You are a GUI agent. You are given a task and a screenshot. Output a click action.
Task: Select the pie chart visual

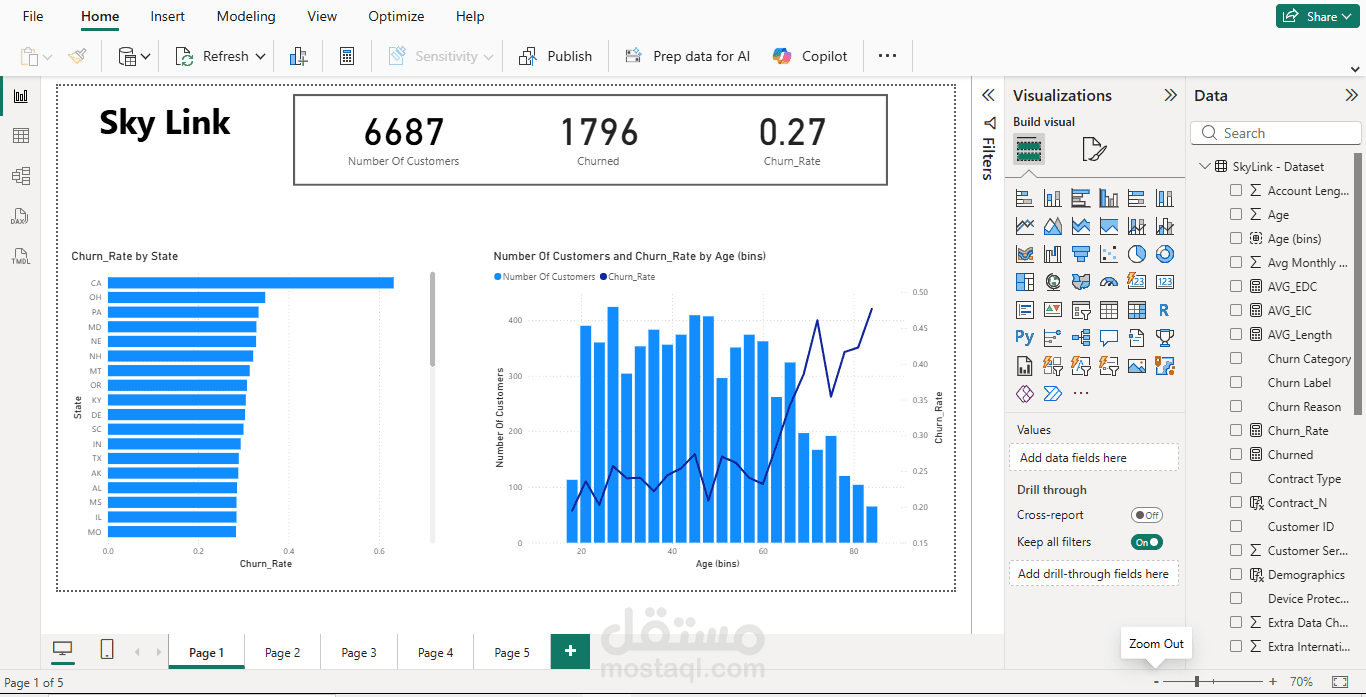pyautogui.click(x=1137, y=253)
